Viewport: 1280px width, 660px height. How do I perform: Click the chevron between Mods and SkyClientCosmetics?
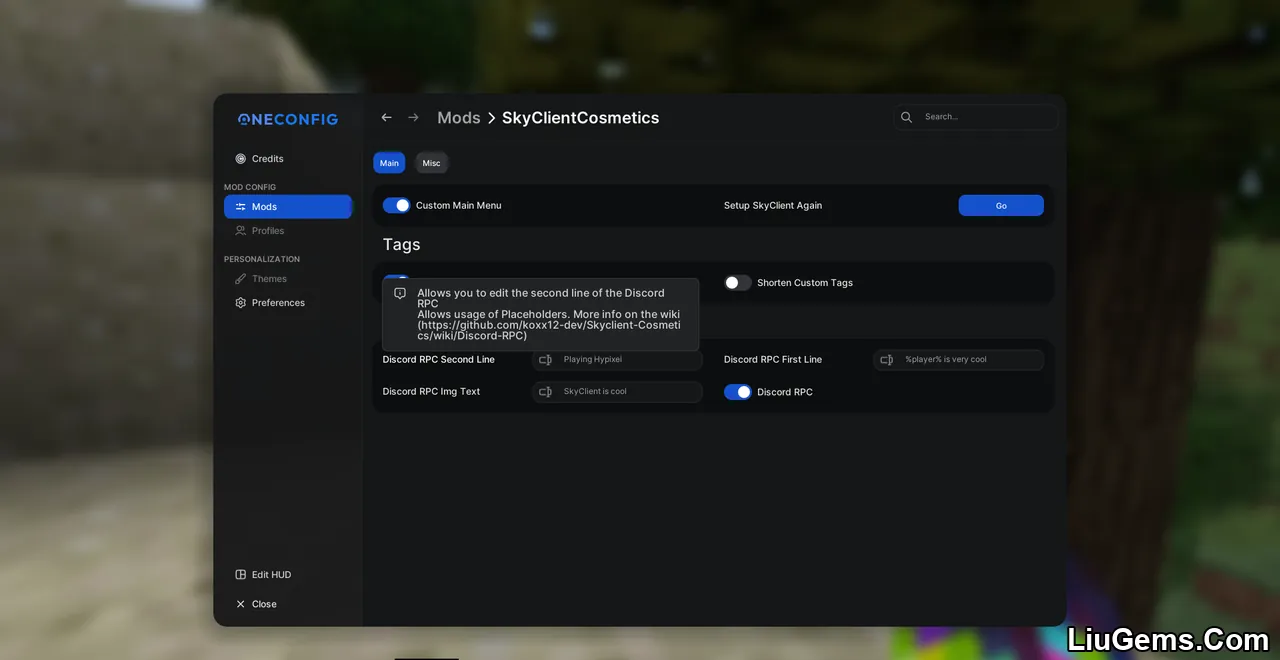(x=491, y=118)
